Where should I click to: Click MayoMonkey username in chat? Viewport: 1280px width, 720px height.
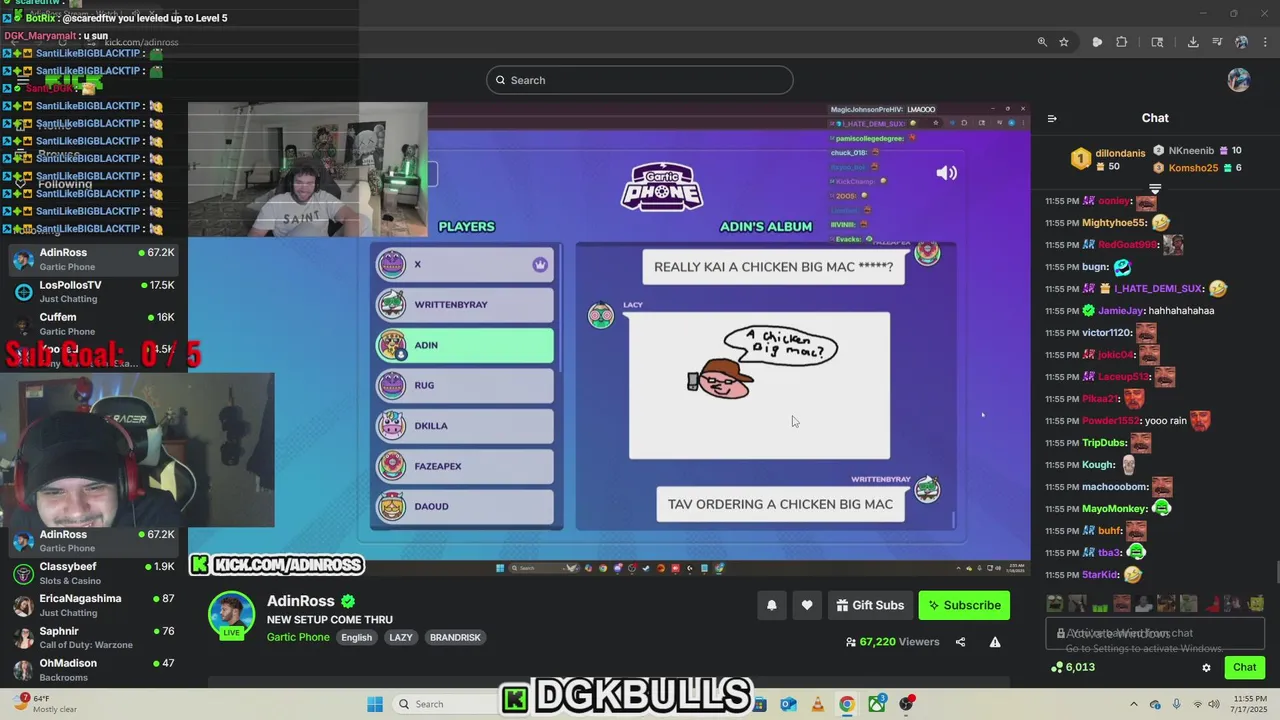click(x=1113, y=509)
